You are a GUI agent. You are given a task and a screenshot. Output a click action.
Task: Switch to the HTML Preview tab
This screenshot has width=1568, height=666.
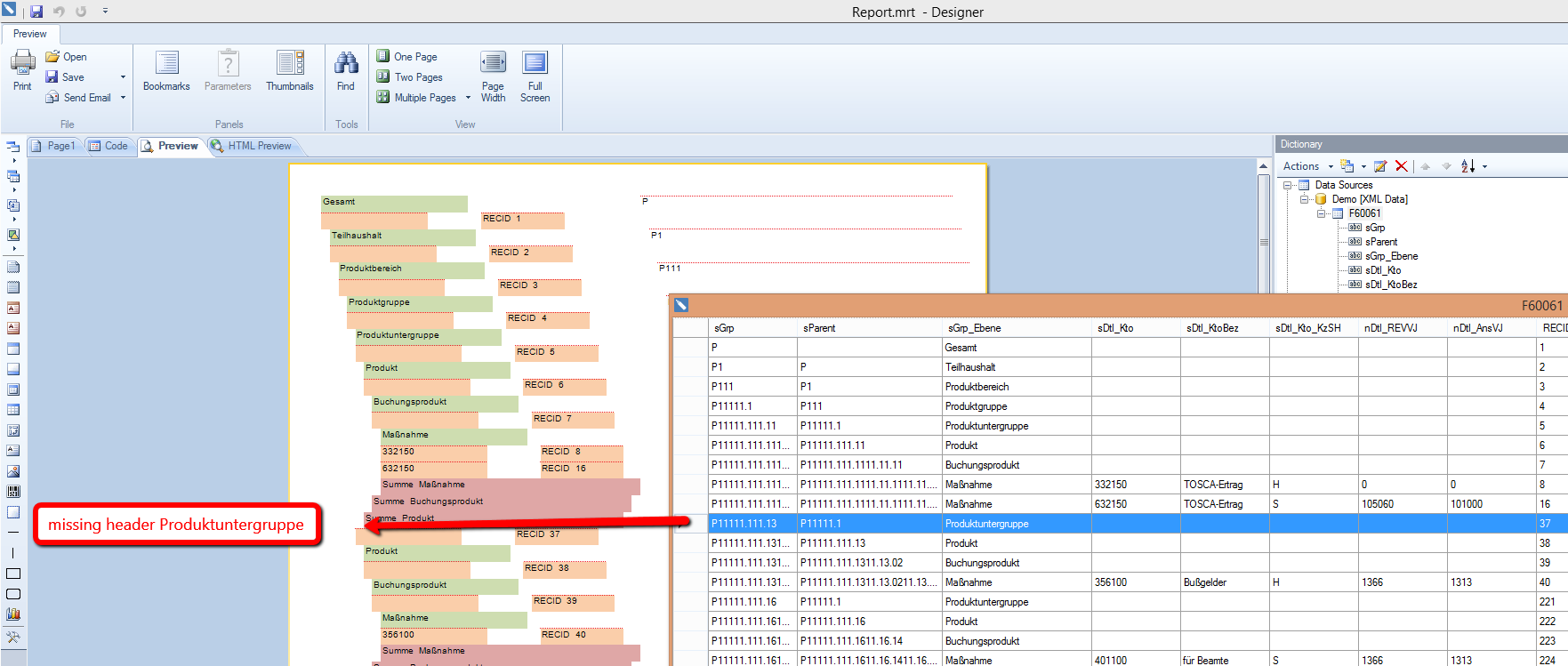tap(252, 146)
